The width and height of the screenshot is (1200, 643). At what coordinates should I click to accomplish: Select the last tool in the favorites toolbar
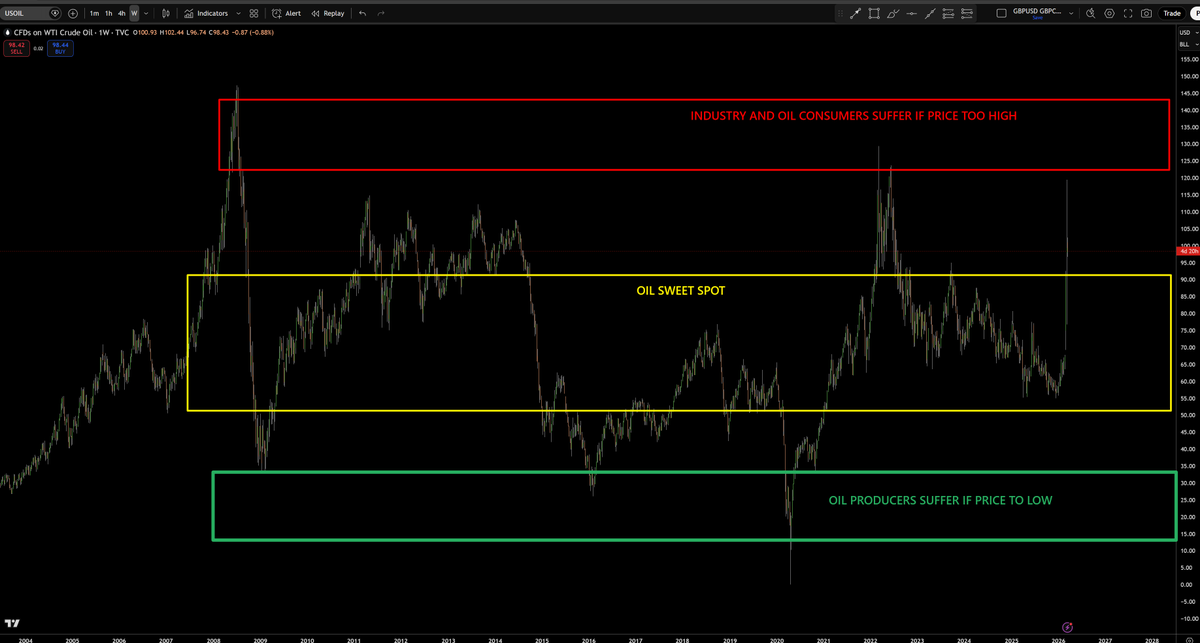pos(967,14)
